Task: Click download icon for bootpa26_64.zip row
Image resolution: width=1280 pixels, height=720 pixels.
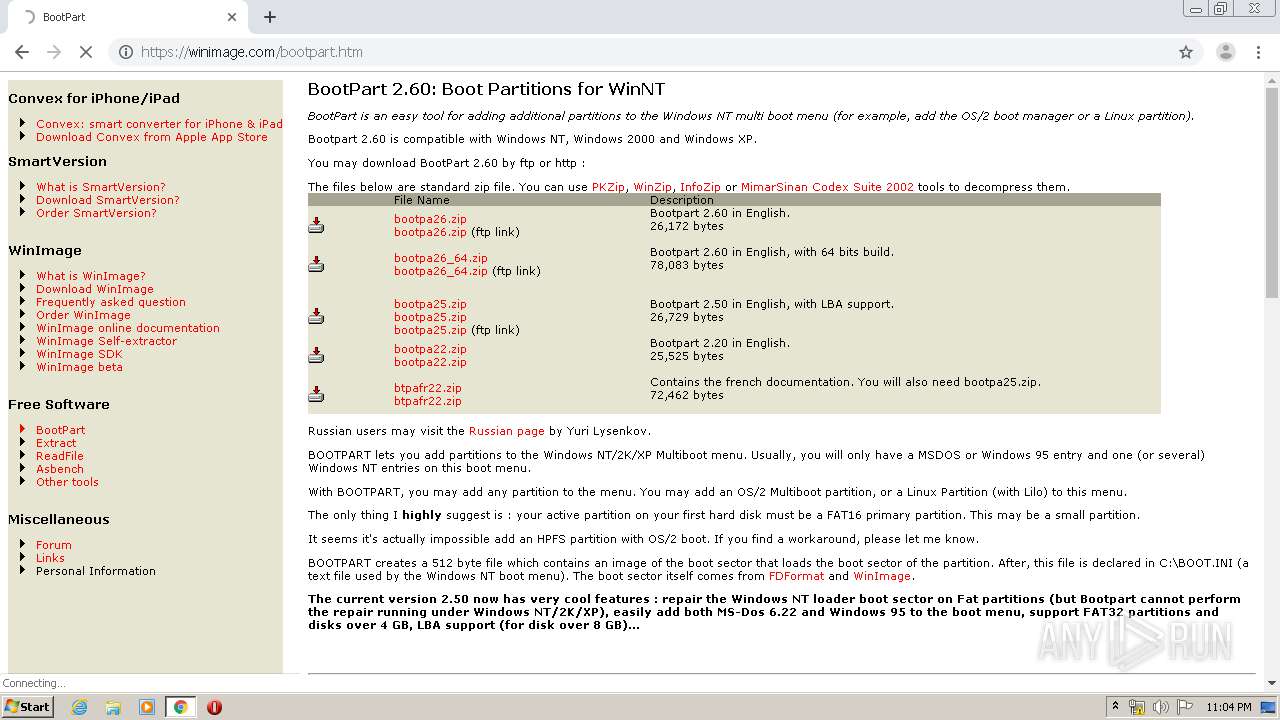Action: (x=316, y=264)
